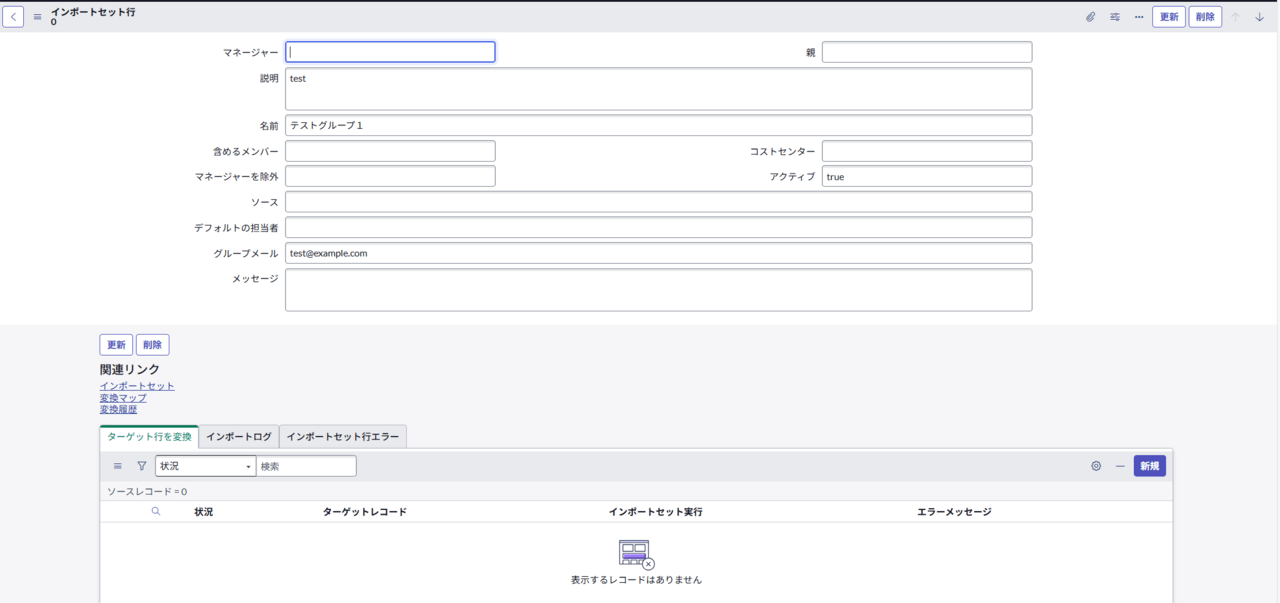This screenshot has width=1280, height=603.
Task: Open the 変換マップ related link
Action: [x=123, y=398]
